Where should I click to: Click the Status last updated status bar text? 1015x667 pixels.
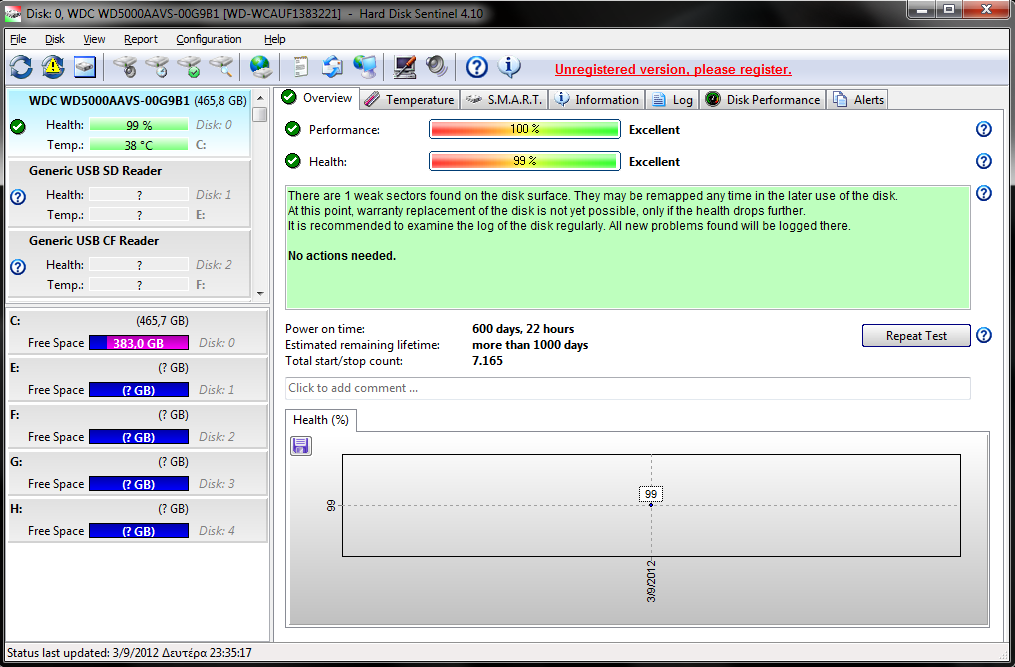click(129, 653)
